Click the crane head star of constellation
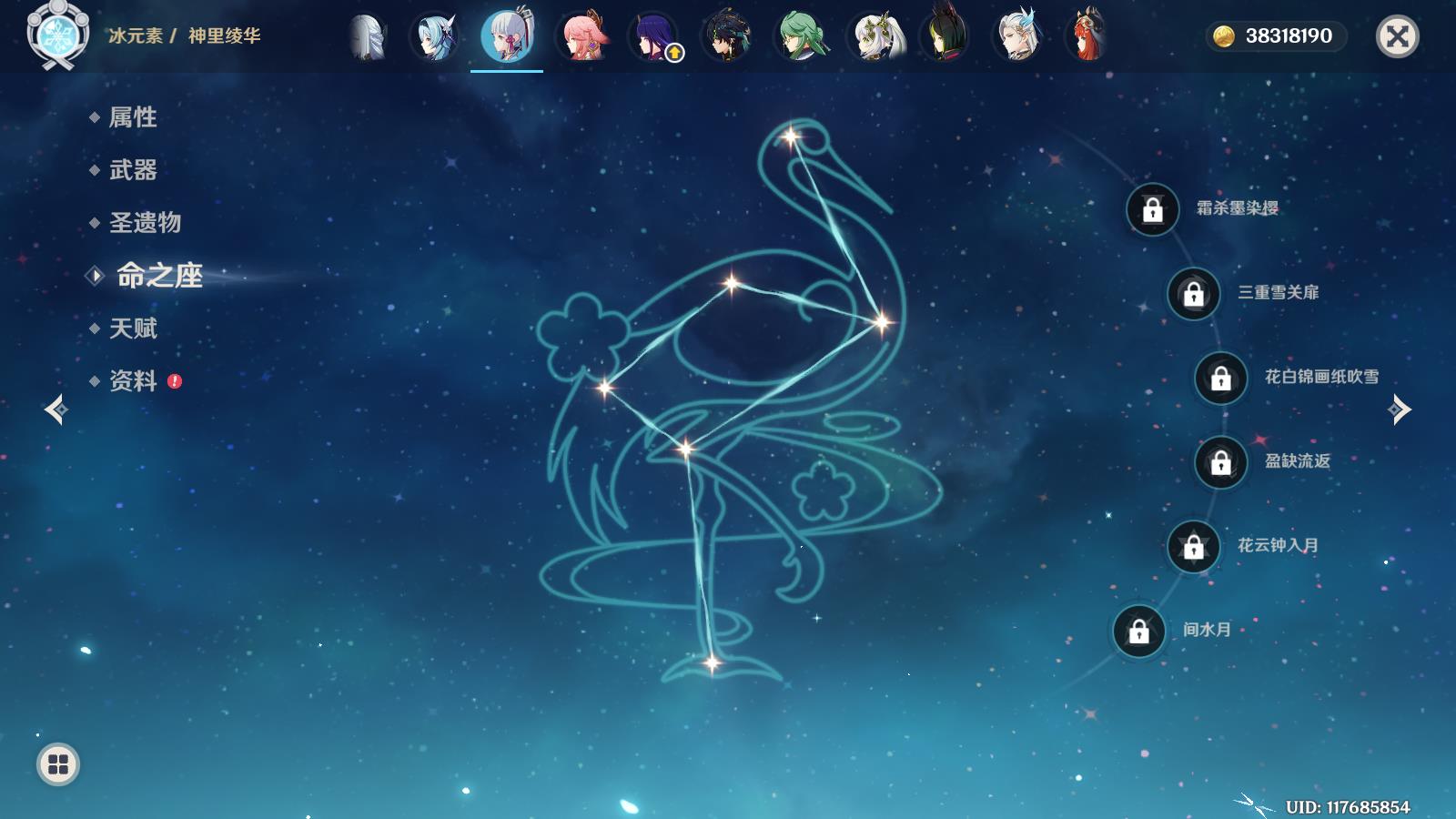 [791, 137]
